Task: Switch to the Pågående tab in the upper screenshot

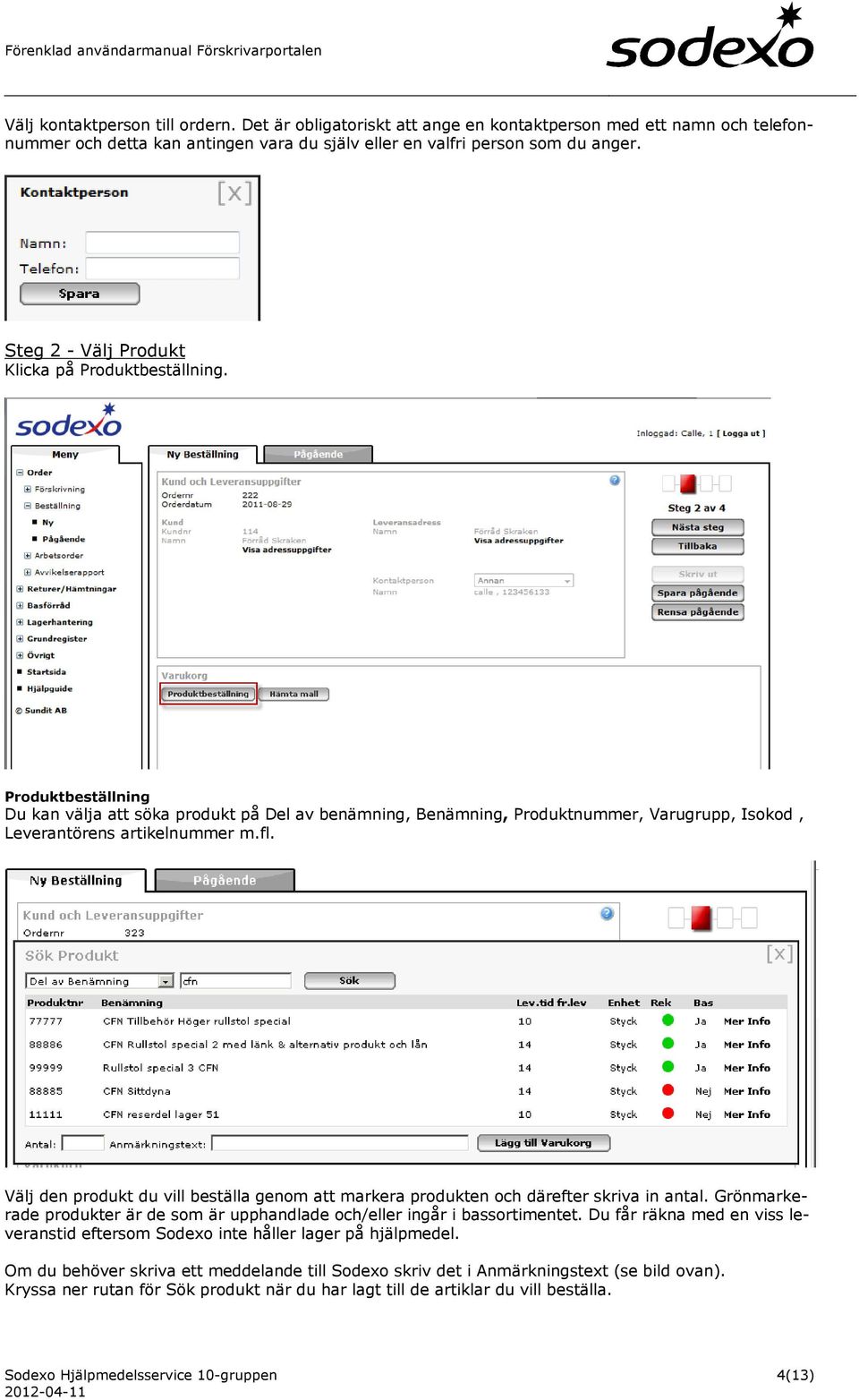Action: tap(318, 455)
